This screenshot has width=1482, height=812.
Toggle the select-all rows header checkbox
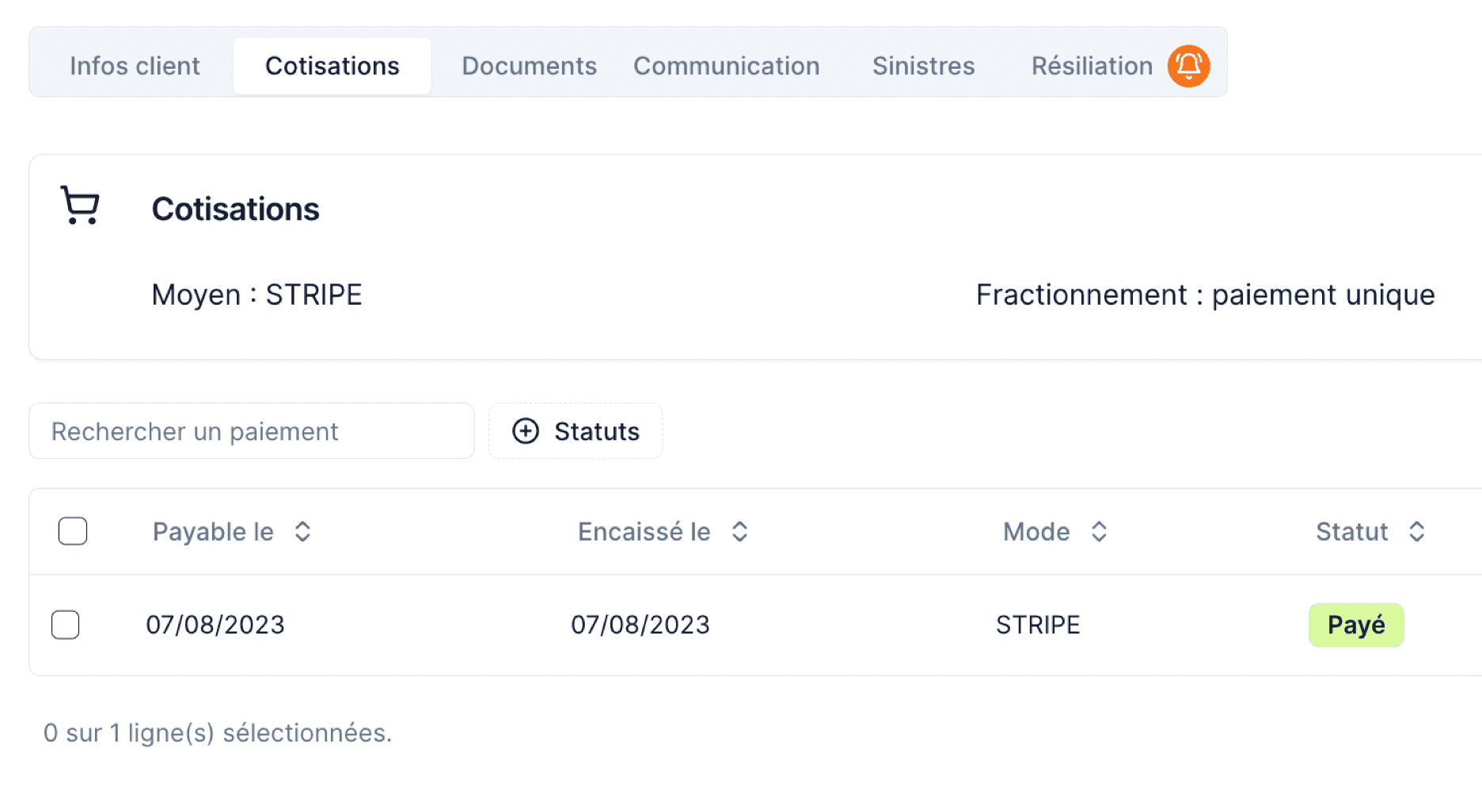click(73, 531)
